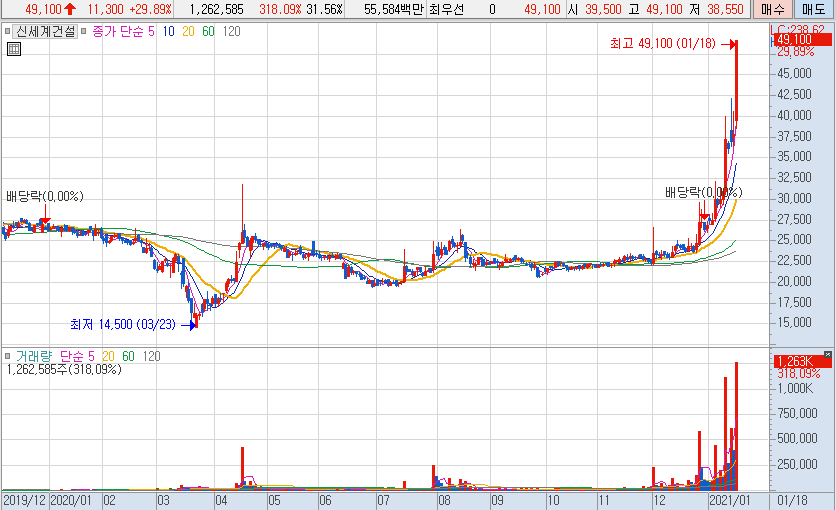
Task: Click the 25,000 price axis label
Action: (x=794, y=240)
